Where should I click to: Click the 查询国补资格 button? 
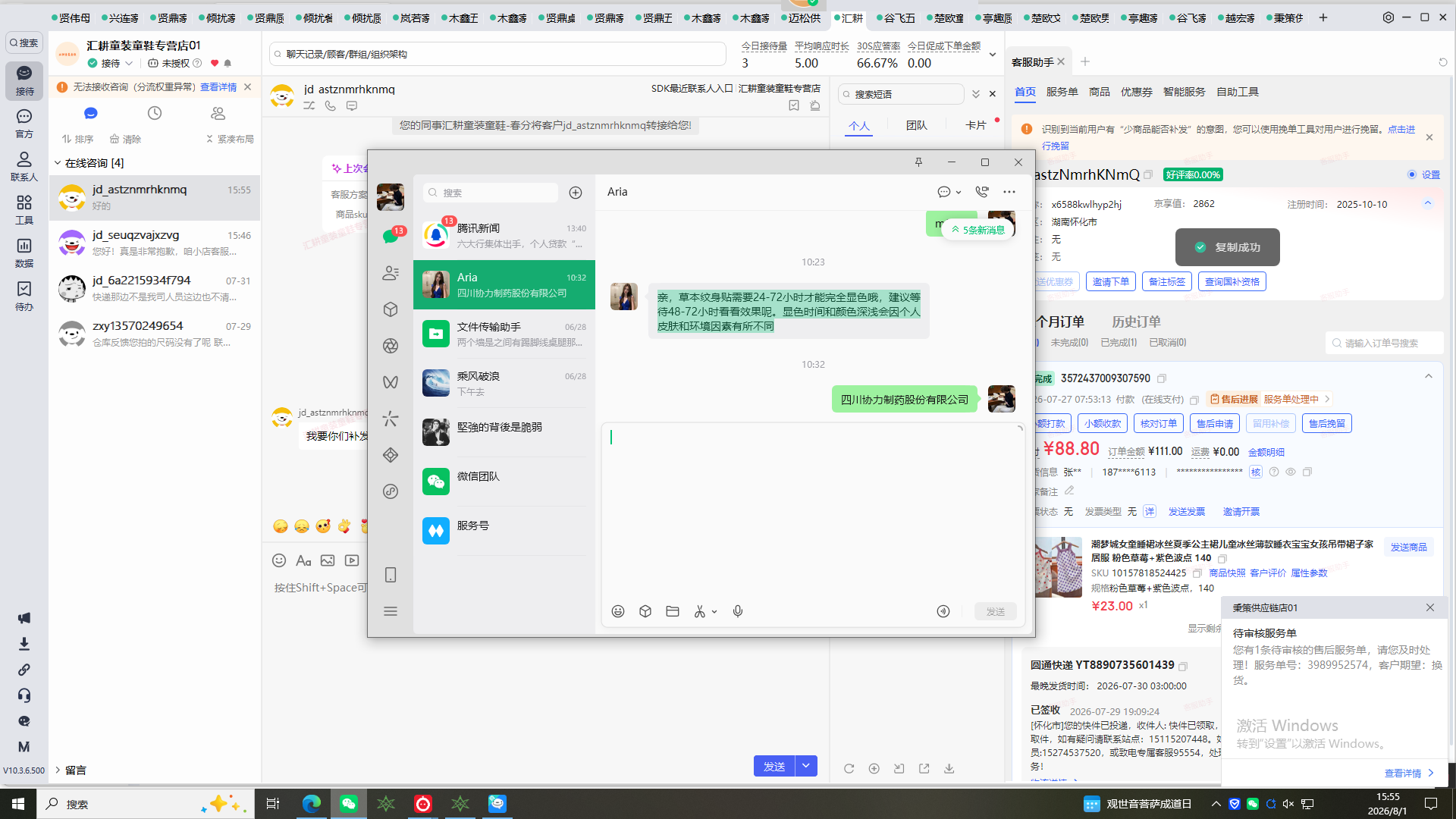tap(1232, 281)
